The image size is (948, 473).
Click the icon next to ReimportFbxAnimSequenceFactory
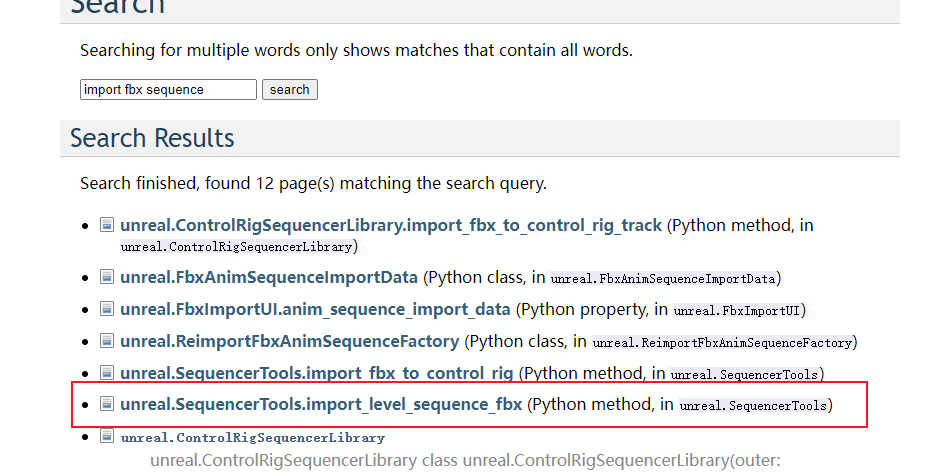coord(107,341)
